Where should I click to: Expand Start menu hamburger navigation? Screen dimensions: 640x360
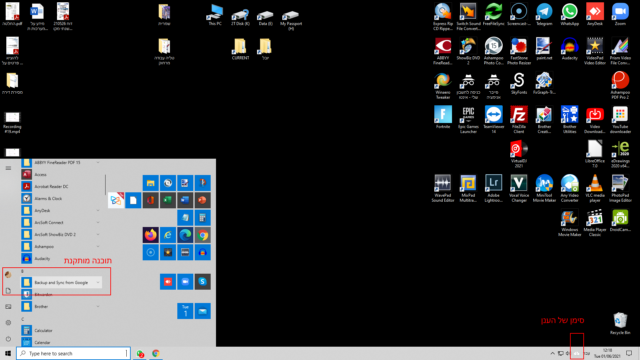8,168
